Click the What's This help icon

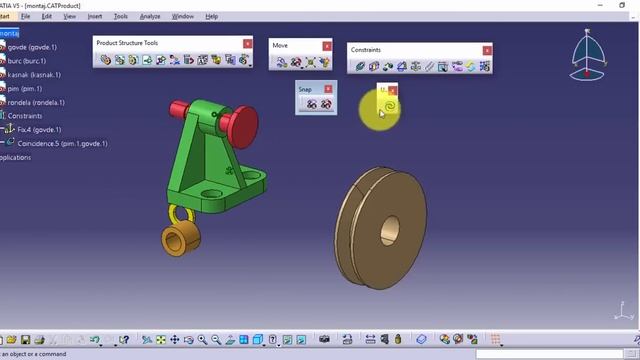[x=124, y=340]
